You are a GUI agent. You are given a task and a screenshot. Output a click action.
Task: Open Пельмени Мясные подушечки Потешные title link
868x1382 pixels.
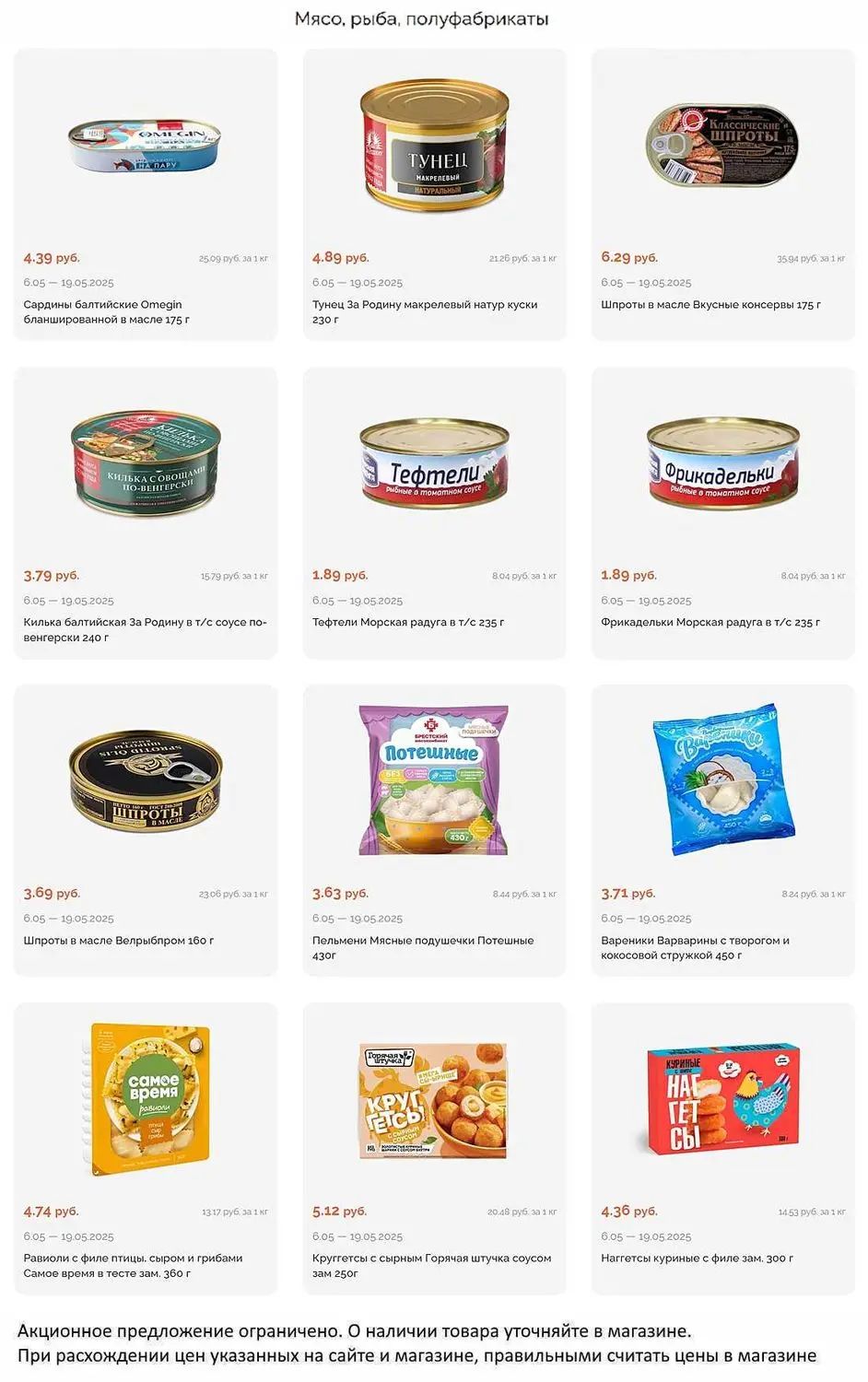point(423,948)
